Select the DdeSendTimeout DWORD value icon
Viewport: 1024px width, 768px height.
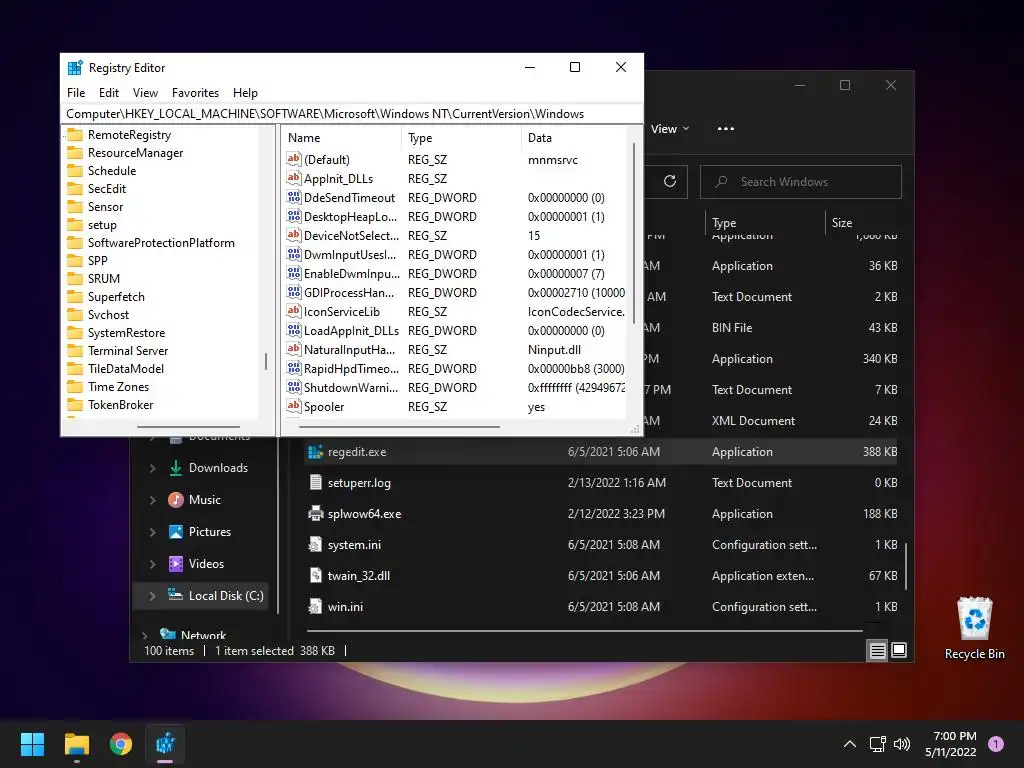(x=294, y=197)
